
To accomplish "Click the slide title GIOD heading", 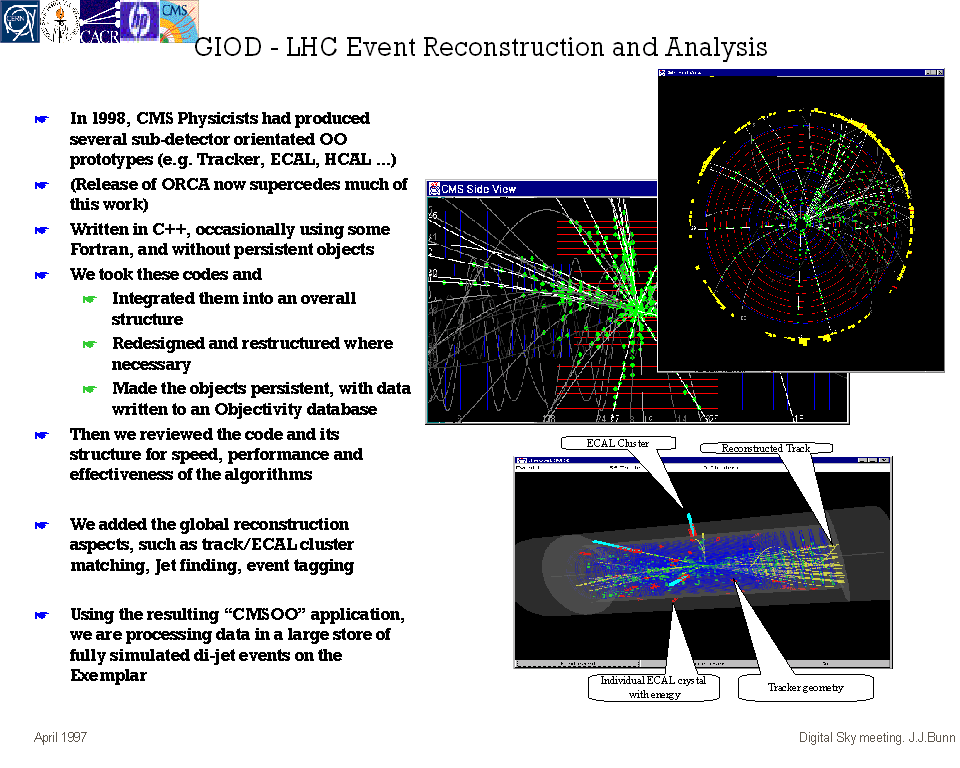I will (480, 47).
